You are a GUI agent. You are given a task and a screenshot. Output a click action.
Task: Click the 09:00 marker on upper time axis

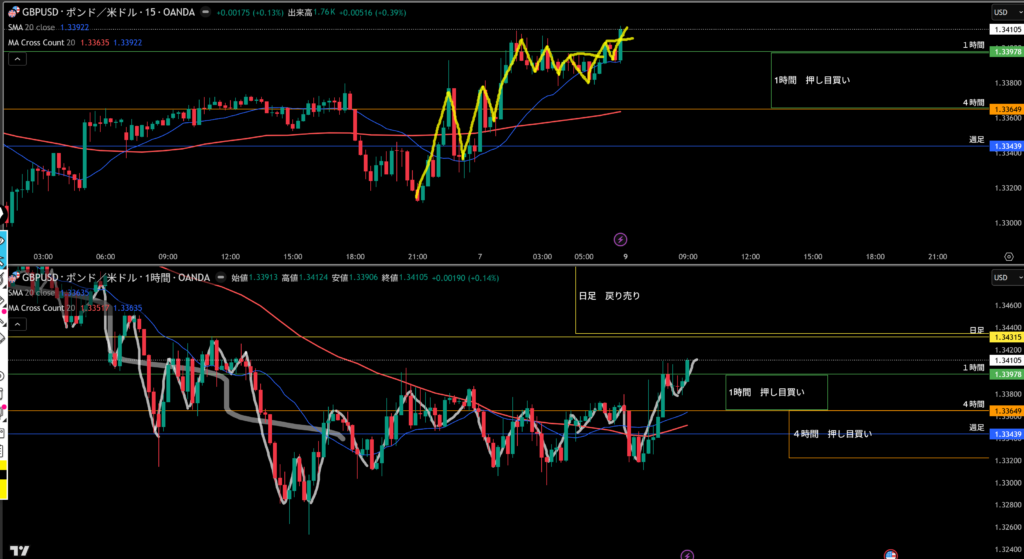click(x=687, y=256)
